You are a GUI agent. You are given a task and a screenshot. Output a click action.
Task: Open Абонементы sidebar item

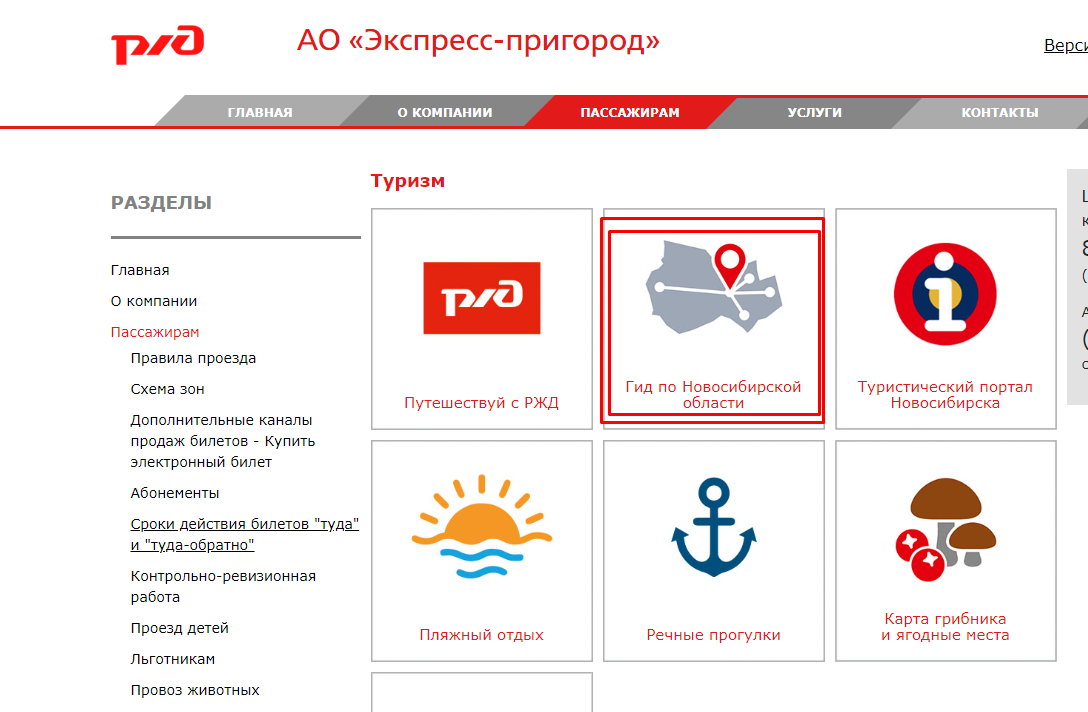click(x=175, y=493)
